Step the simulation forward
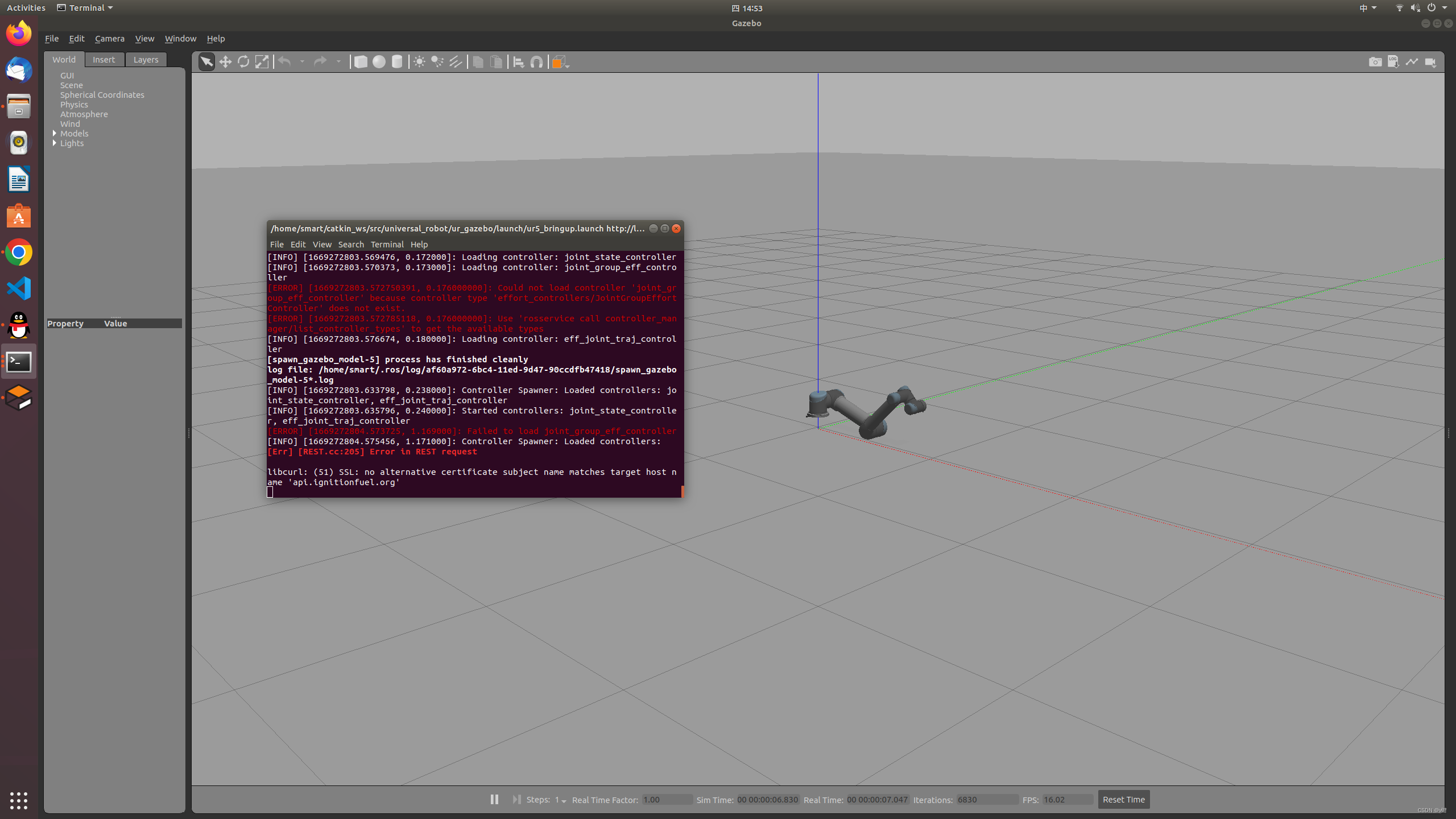 click(x=516, y=799)
